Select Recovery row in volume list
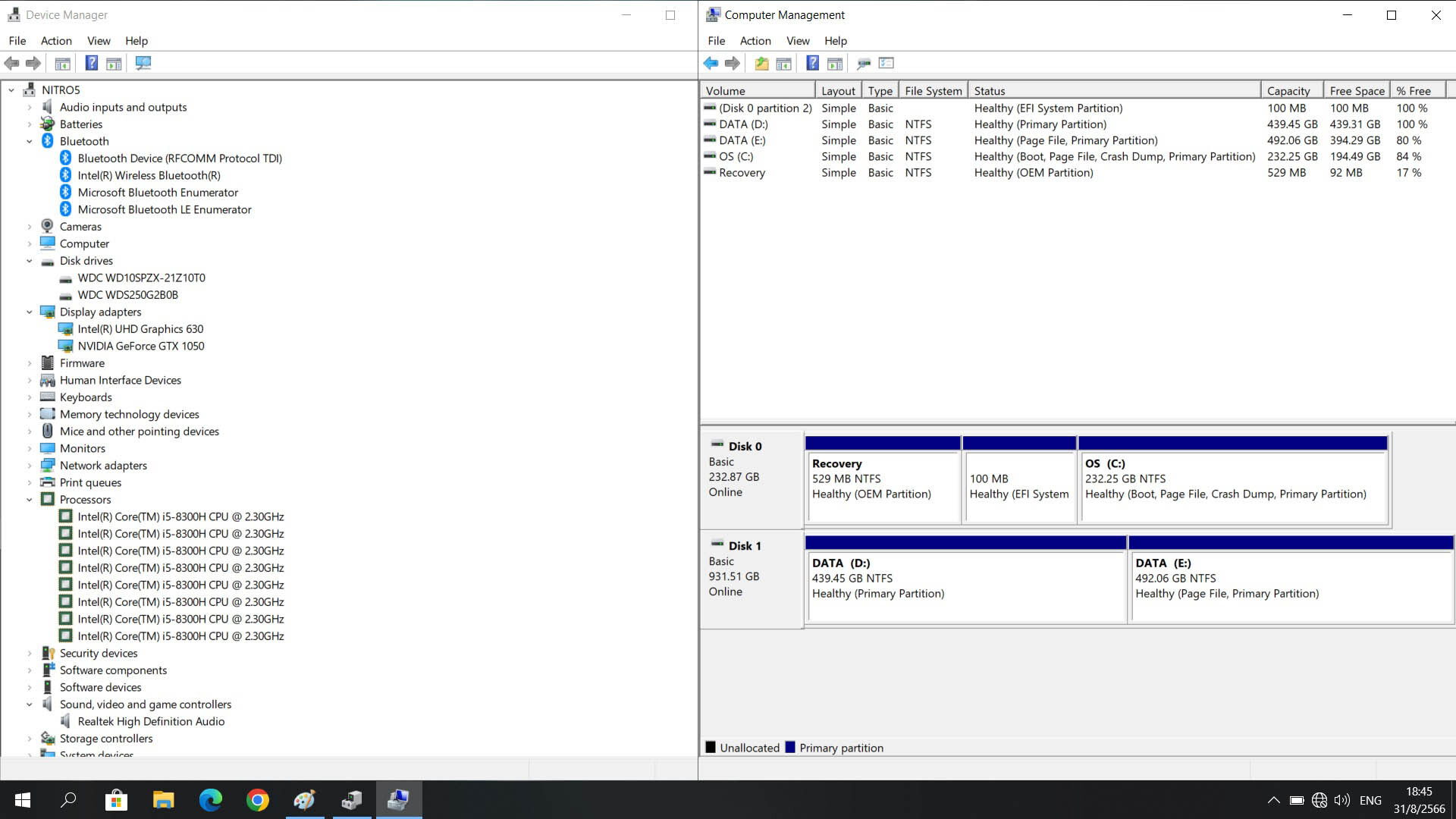The height and width of the screenshot is (819, 1456). pyautogui.click(x=1073, y=173)
